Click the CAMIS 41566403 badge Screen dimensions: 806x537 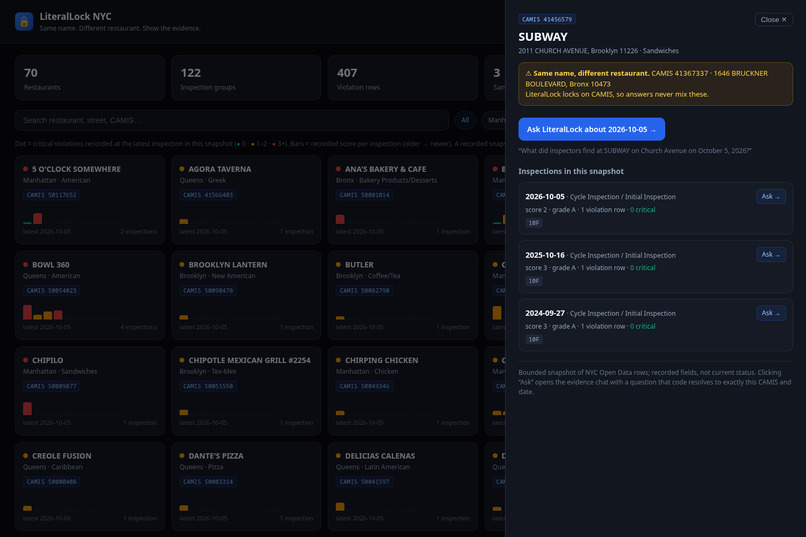tap(208, 195)
